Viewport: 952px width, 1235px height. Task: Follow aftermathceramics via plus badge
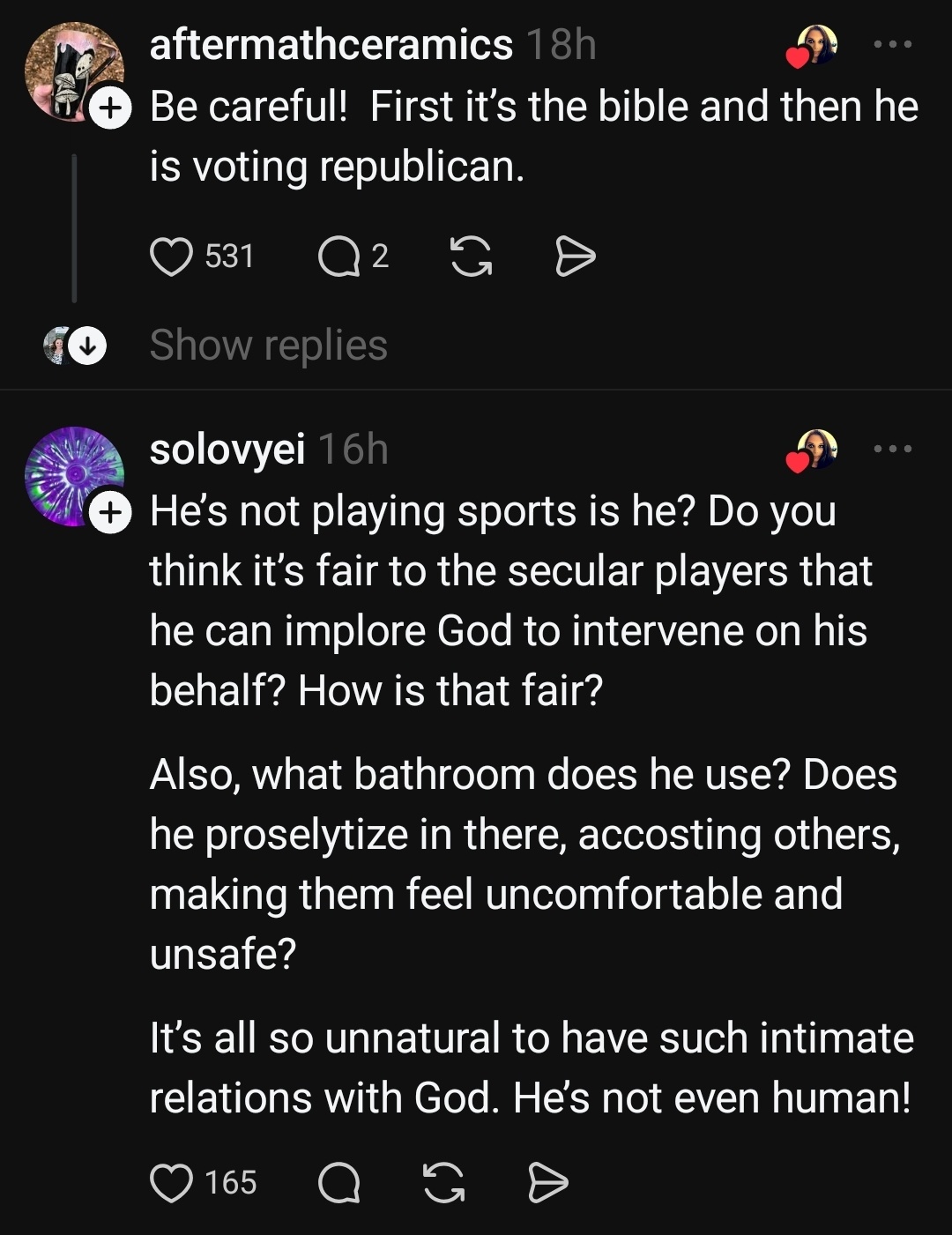click(x=109, y=108)
